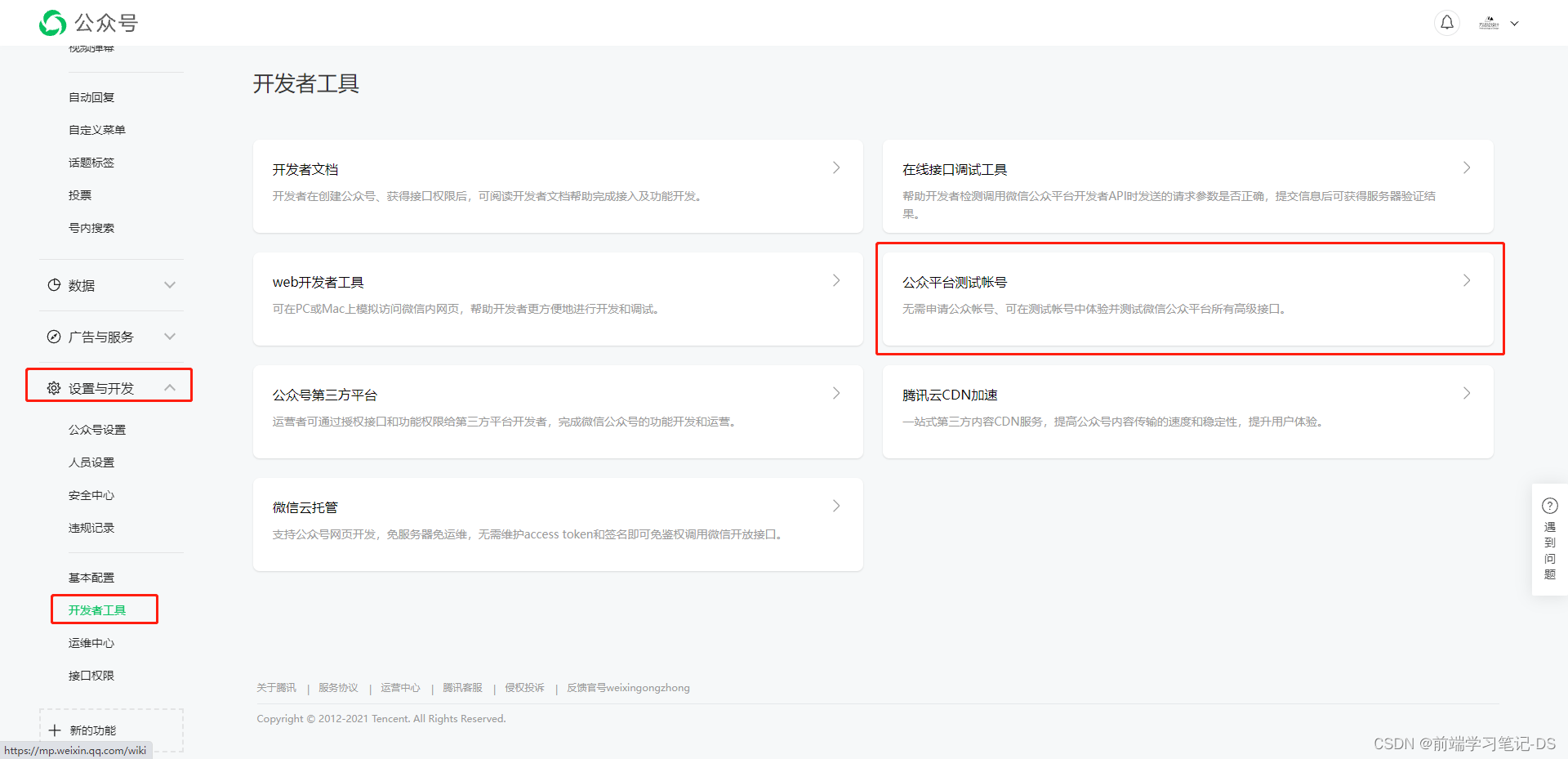Open the 开发者文档 card title
This screenshot has height=759, width=1568.
pos(305,169)
